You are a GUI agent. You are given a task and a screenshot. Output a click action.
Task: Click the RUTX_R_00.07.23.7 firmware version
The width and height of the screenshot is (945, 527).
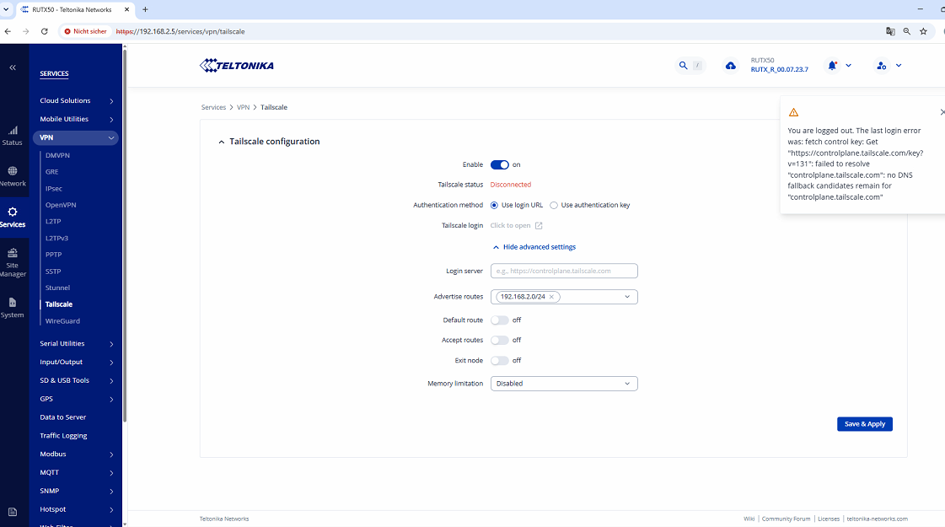tap(779, 69)
